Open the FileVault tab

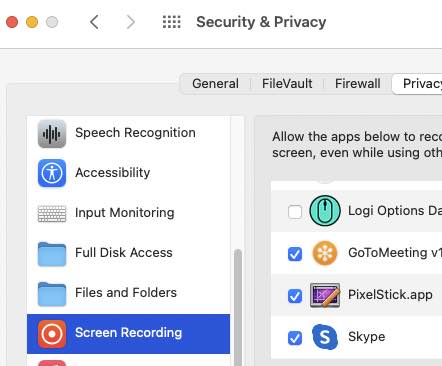click(x=287, y=84)
